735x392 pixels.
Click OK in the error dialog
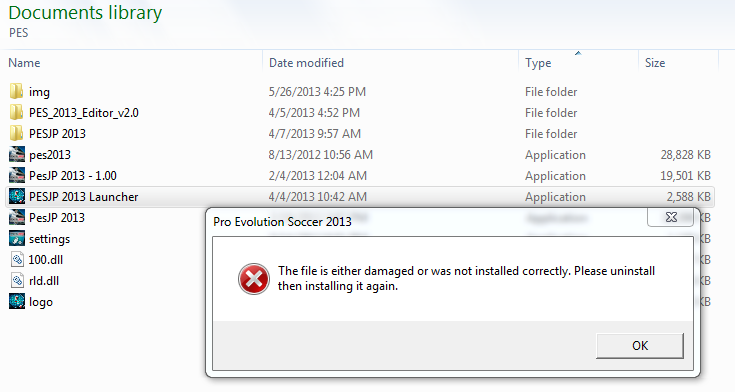(x=640, y=346)
